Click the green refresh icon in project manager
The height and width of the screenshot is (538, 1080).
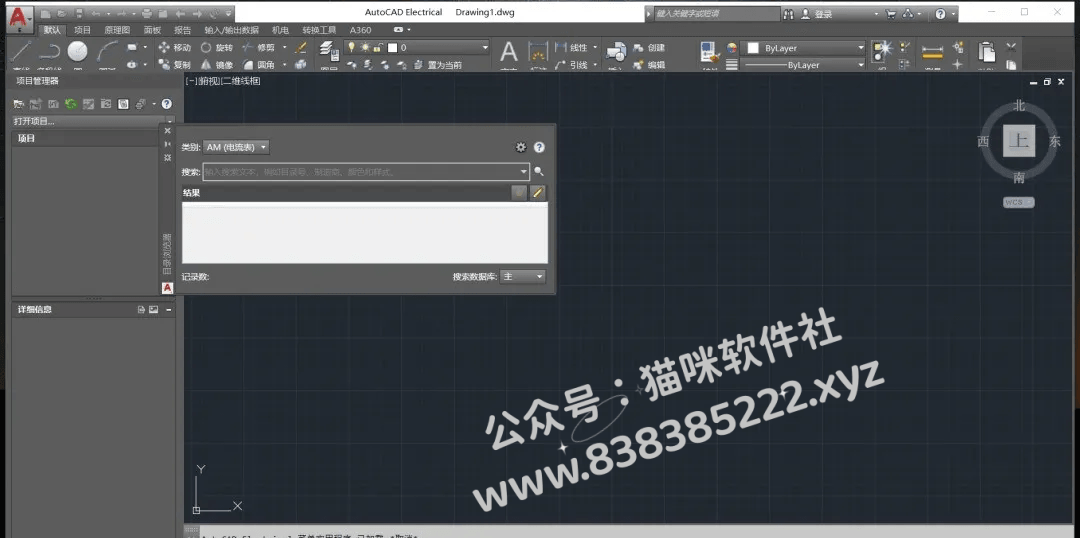click(70, 104)
